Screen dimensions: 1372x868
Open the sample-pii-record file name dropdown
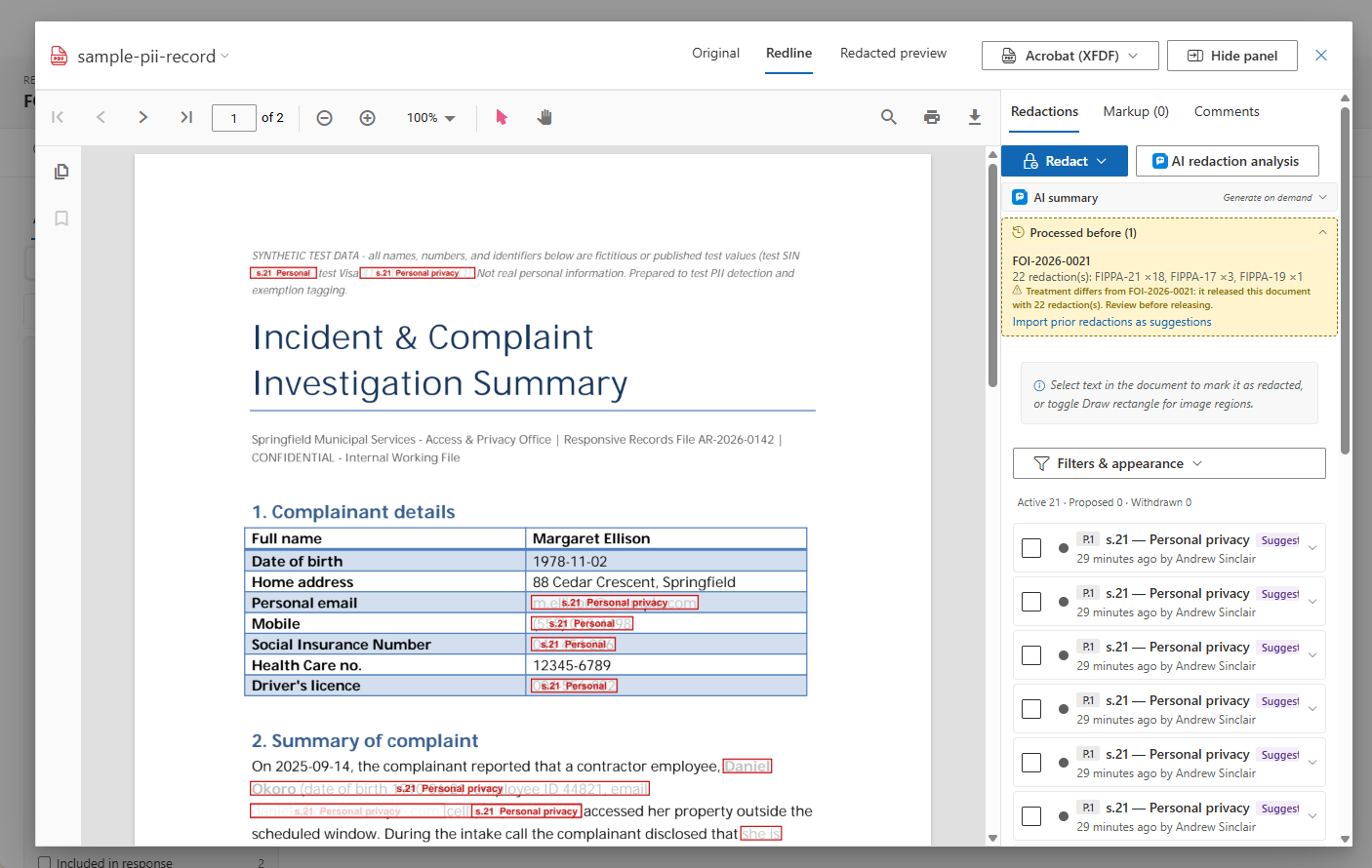[x=225, y=56]
